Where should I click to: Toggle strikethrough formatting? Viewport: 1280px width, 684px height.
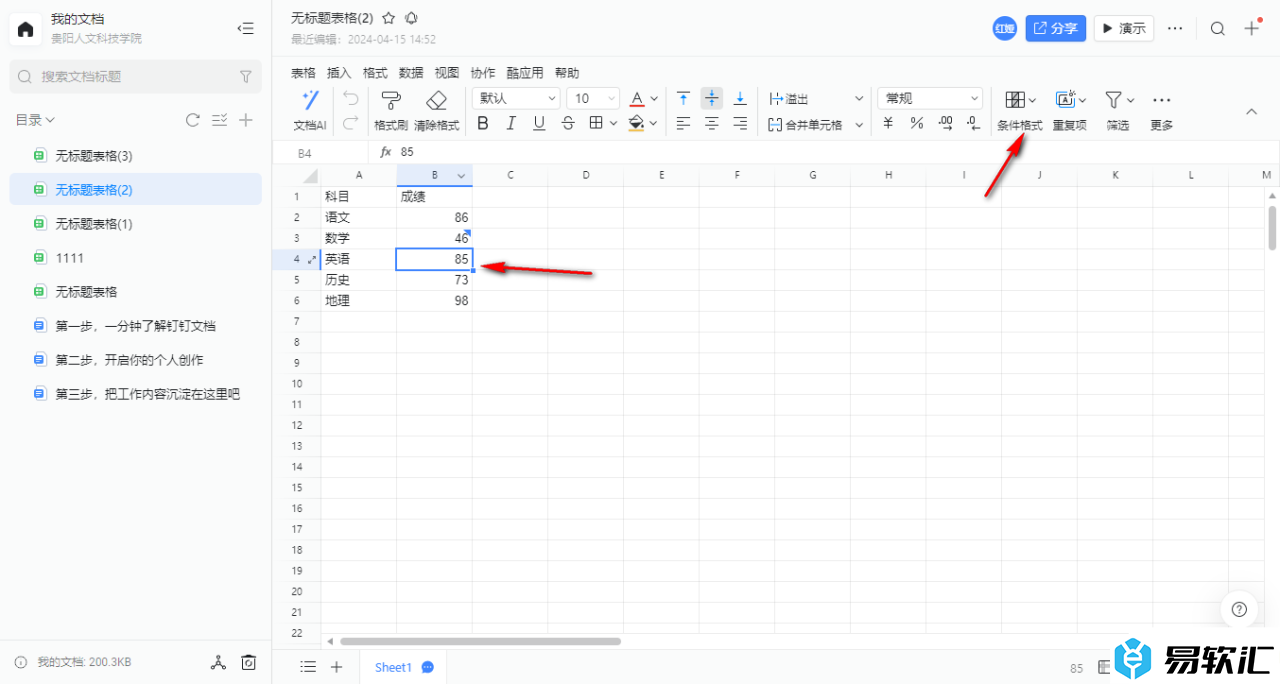[568, 123]
